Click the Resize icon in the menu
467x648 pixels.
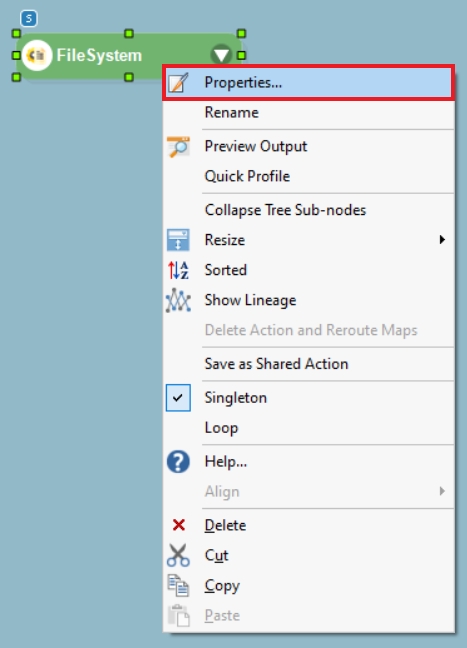point(178,240)
